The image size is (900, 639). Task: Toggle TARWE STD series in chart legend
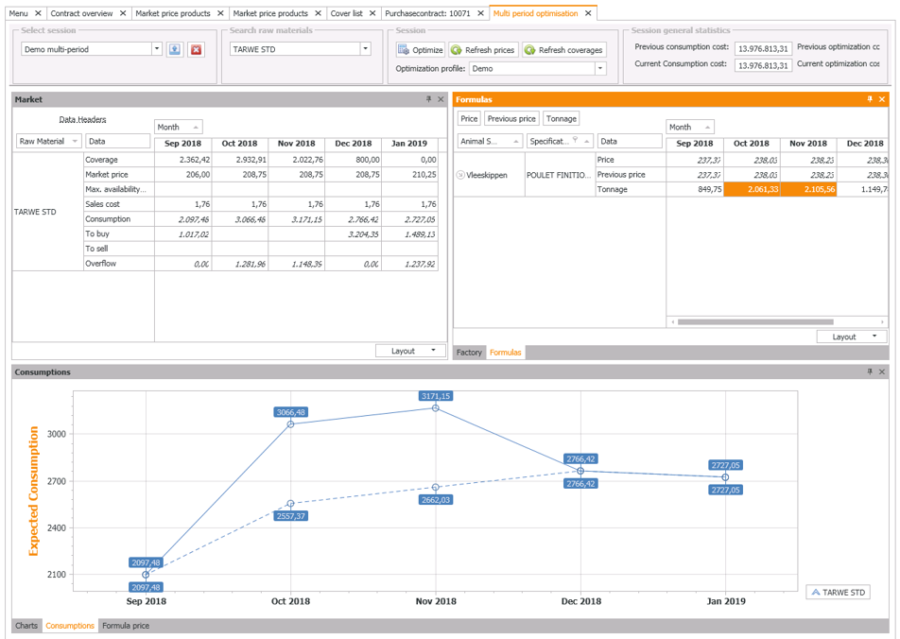point(838,592)
